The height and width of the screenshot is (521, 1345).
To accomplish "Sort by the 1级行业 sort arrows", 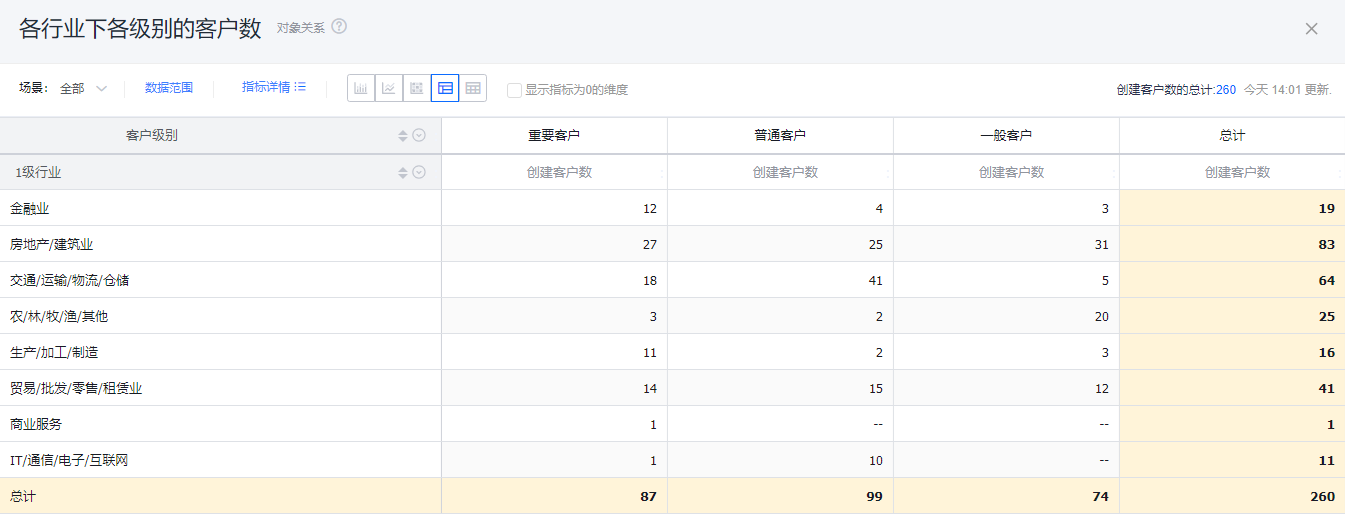I will click(x=403, y=173).
